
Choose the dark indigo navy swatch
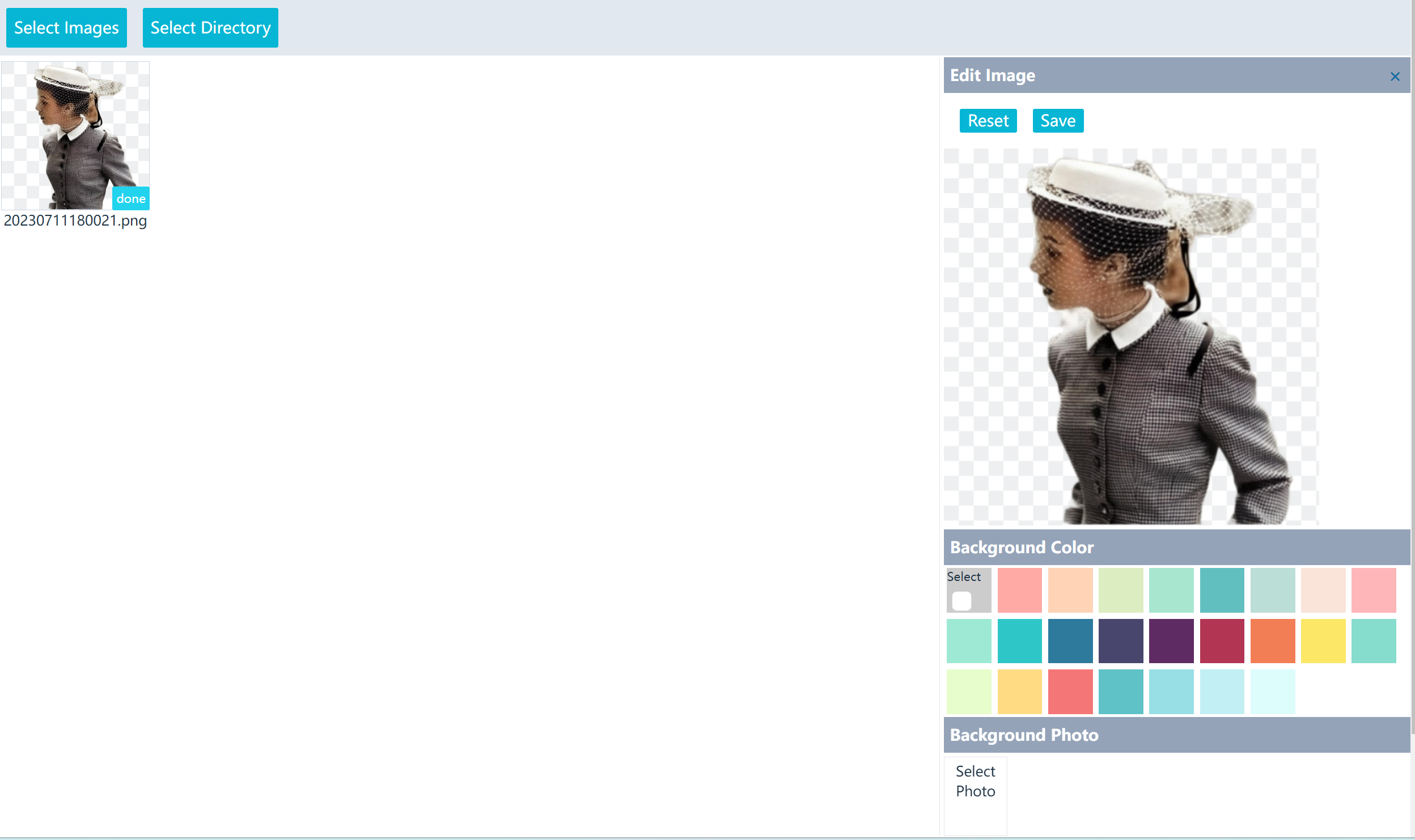(1120, 640)
